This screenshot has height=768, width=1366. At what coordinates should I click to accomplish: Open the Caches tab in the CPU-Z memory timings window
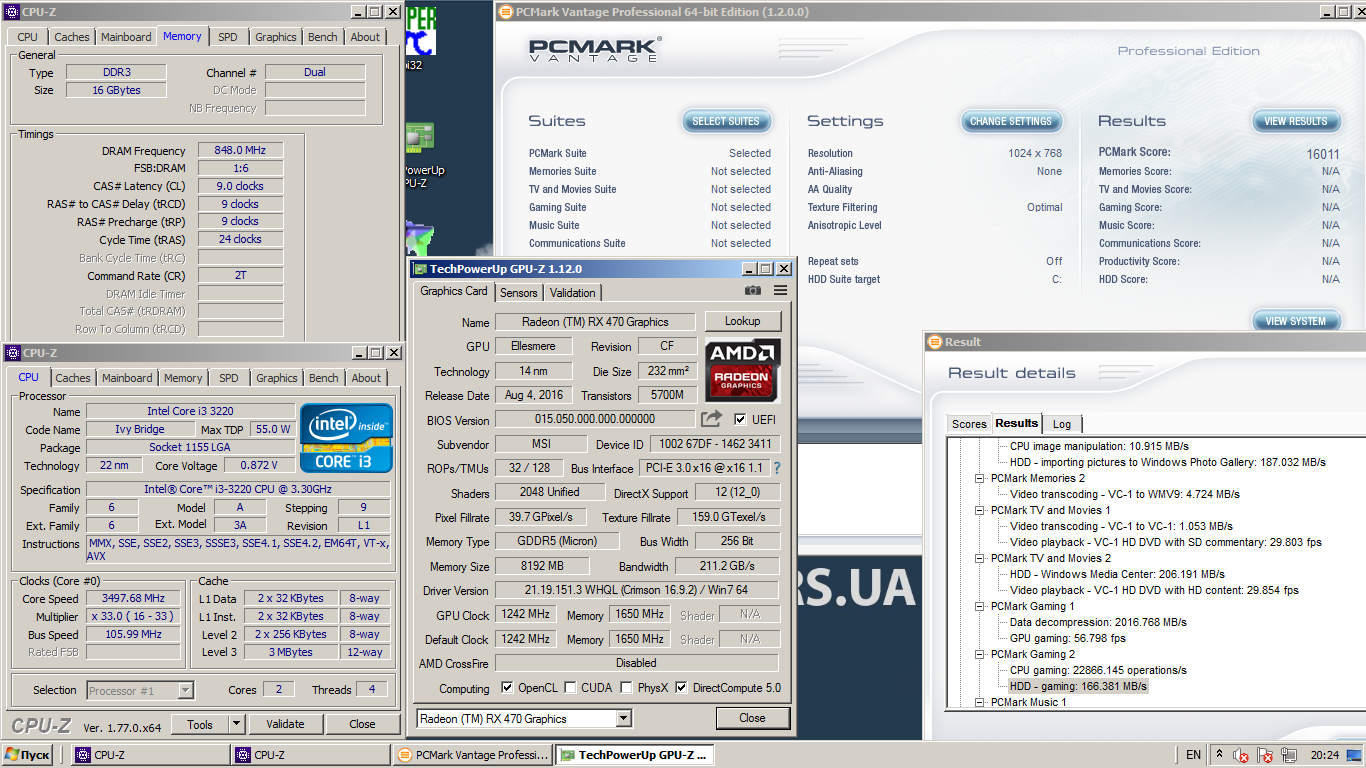coord(72,37)
